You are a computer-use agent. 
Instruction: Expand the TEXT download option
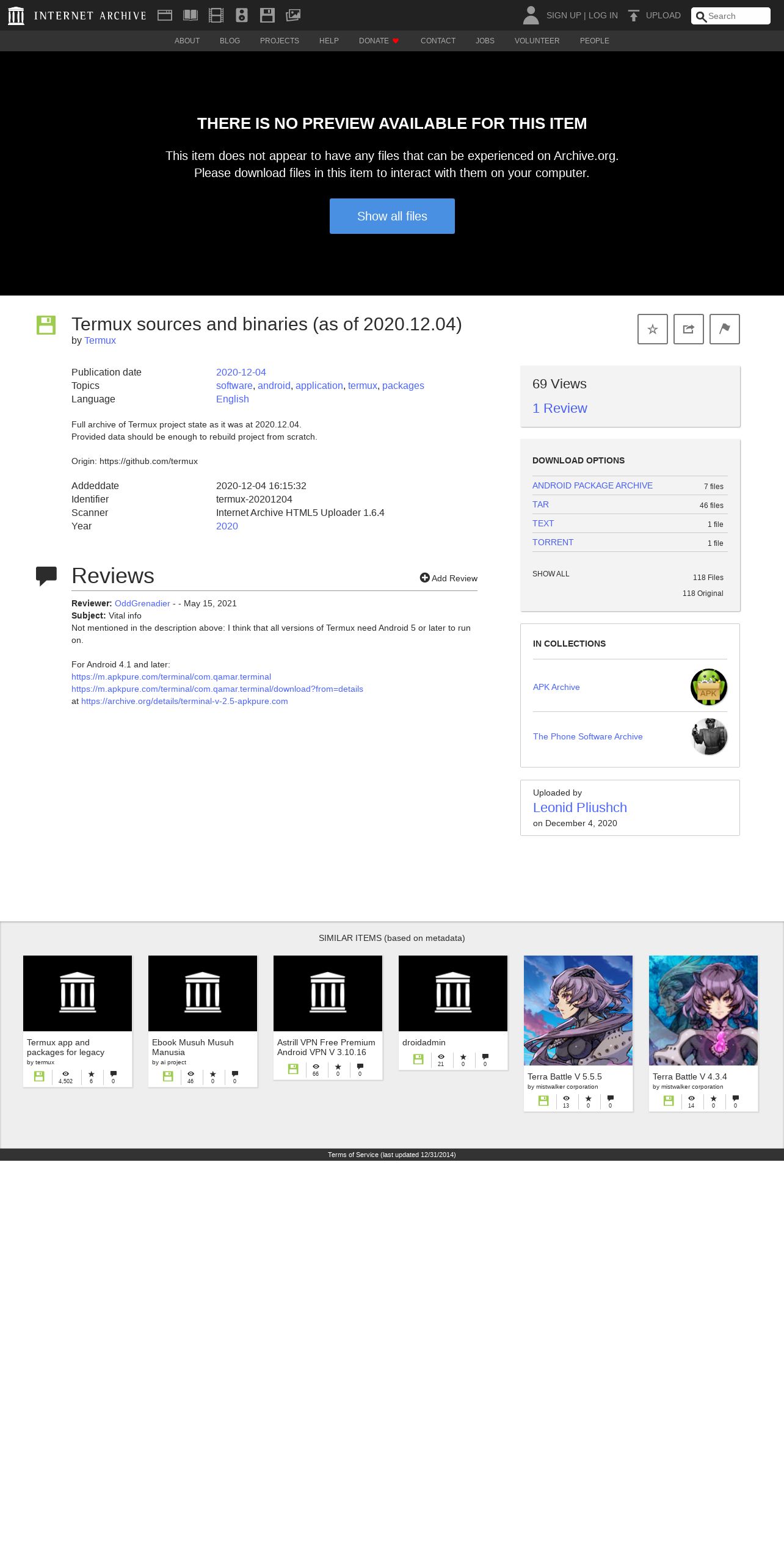(x=543, y=523)
